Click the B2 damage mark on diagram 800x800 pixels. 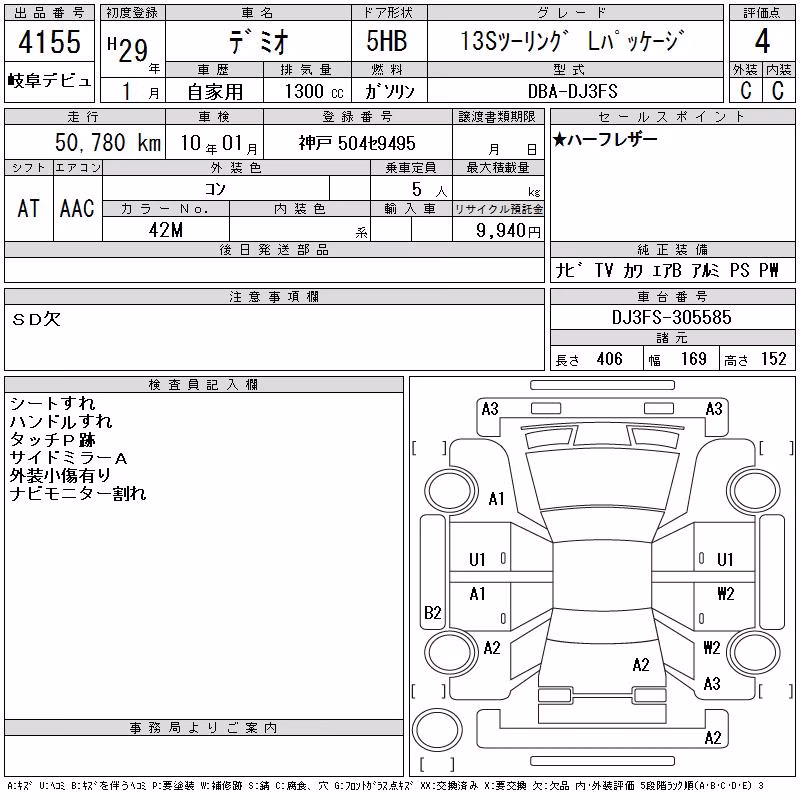coord(433,612)
